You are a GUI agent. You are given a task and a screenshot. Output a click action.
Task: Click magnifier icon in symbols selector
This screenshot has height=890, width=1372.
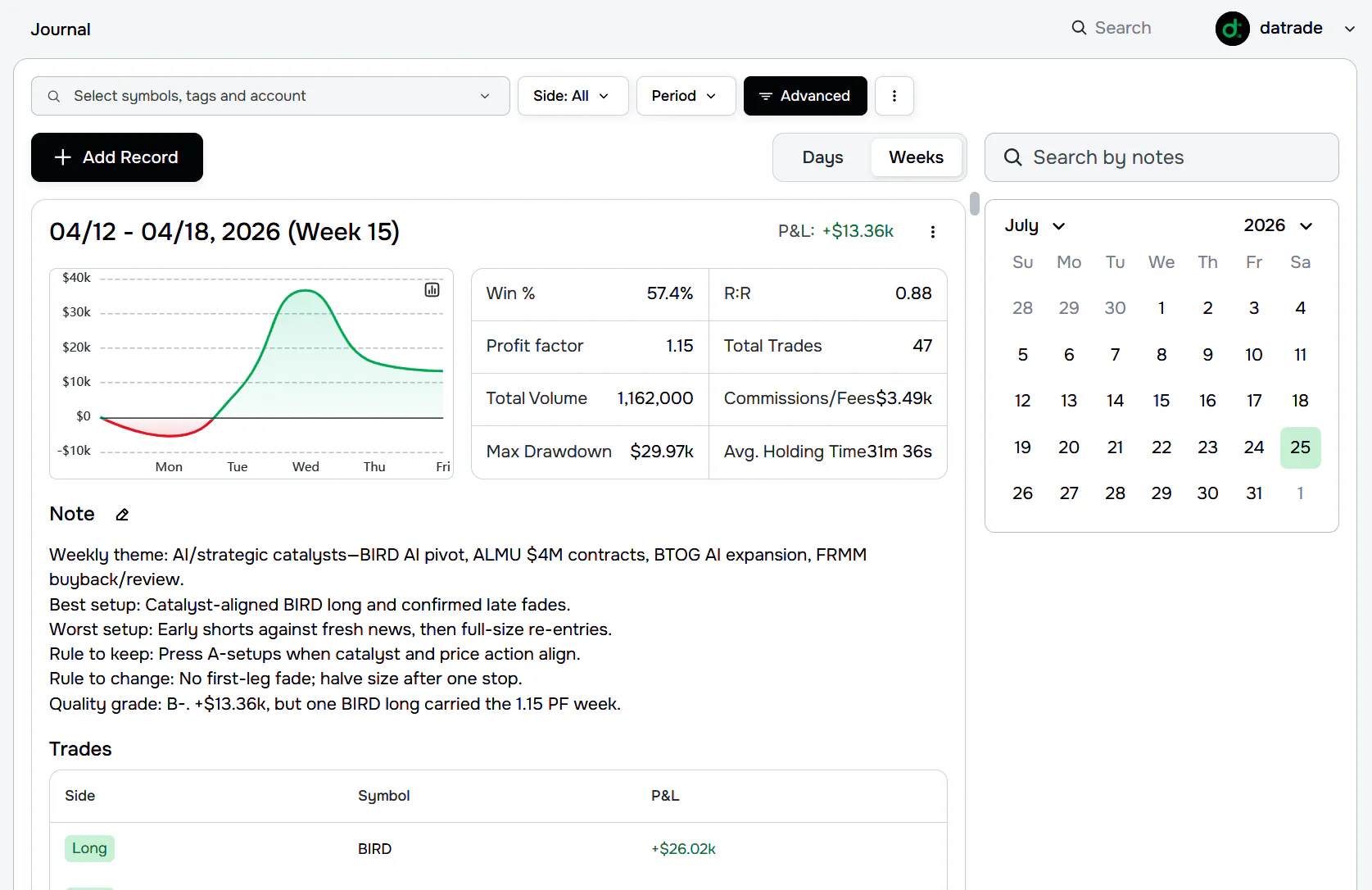coord(54,96)
